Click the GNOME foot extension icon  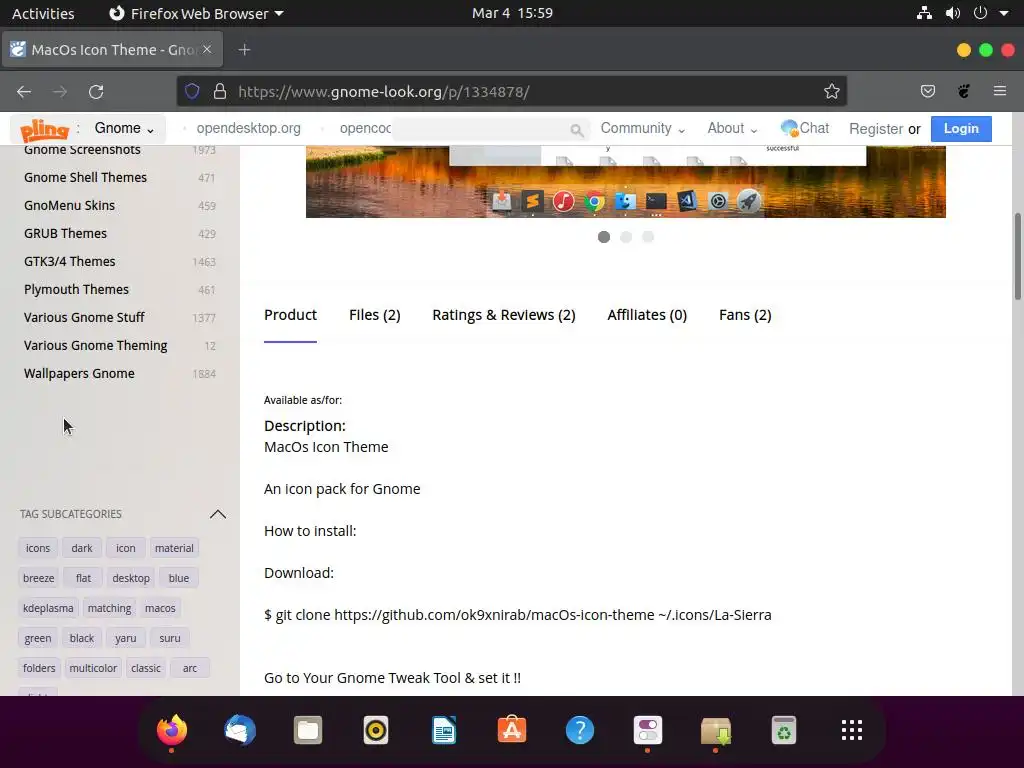(963, 91)
